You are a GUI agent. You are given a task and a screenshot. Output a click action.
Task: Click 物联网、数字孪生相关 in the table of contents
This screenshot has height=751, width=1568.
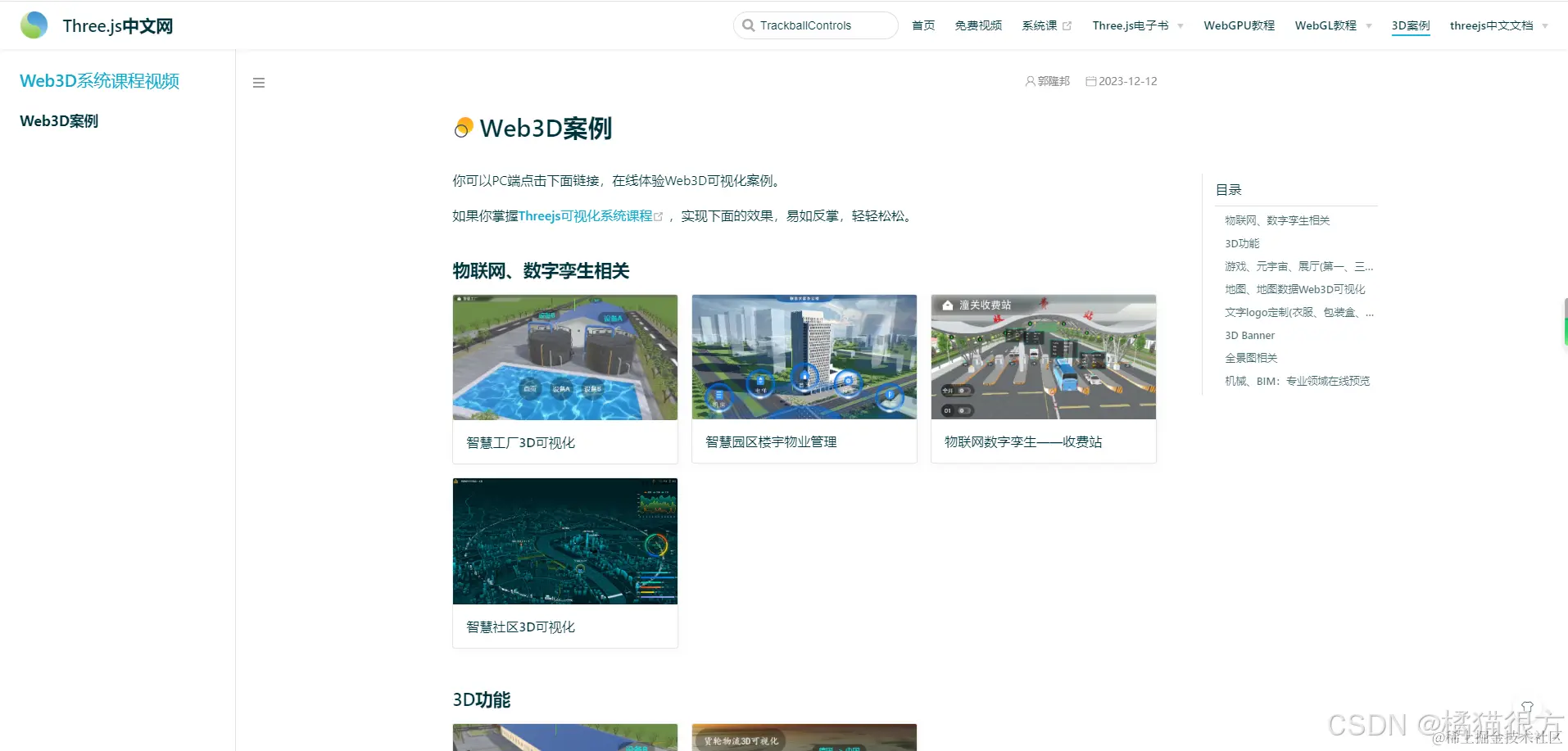point(1276,219)
